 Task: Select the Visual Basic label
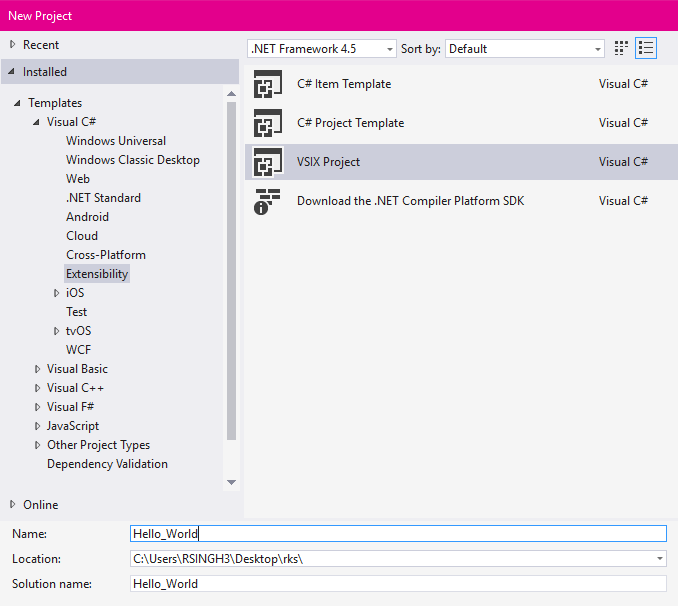coord(77,369)
